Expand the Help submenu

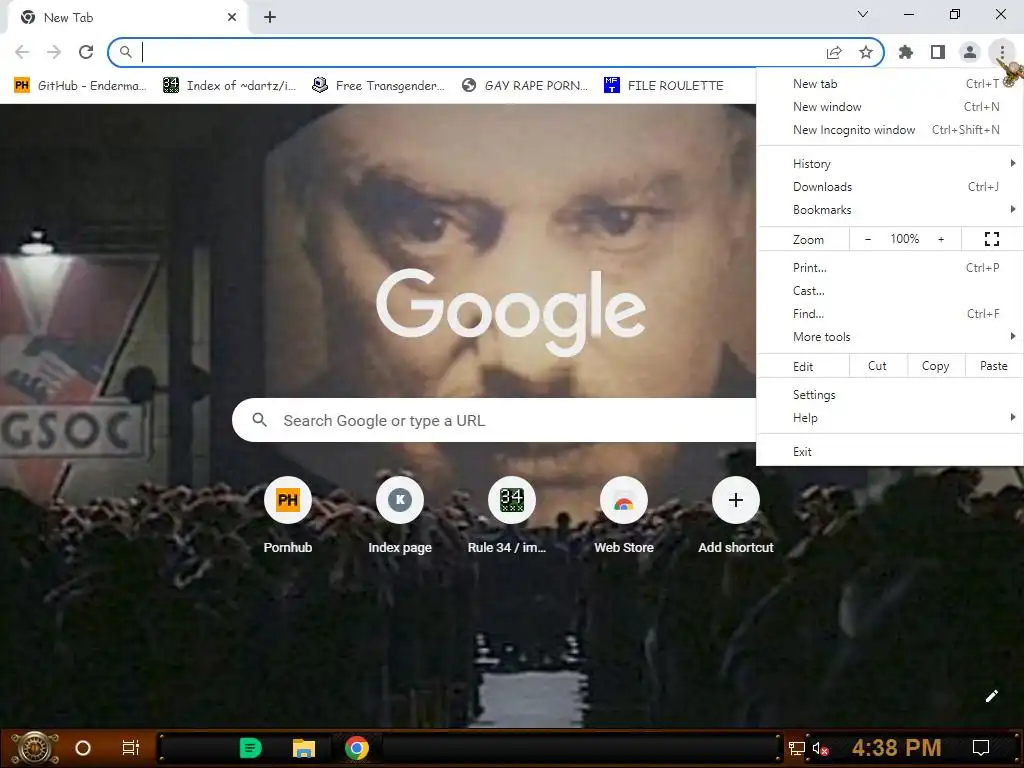click(890, 418)
